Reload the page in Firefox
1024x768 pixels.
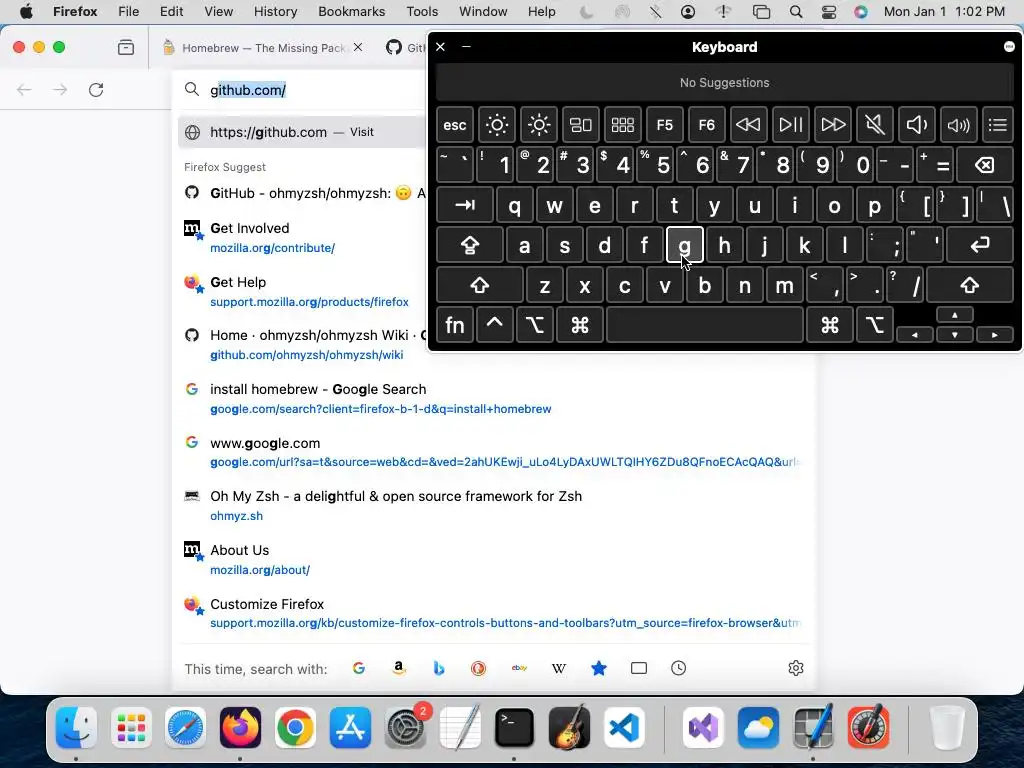(96, 89)
